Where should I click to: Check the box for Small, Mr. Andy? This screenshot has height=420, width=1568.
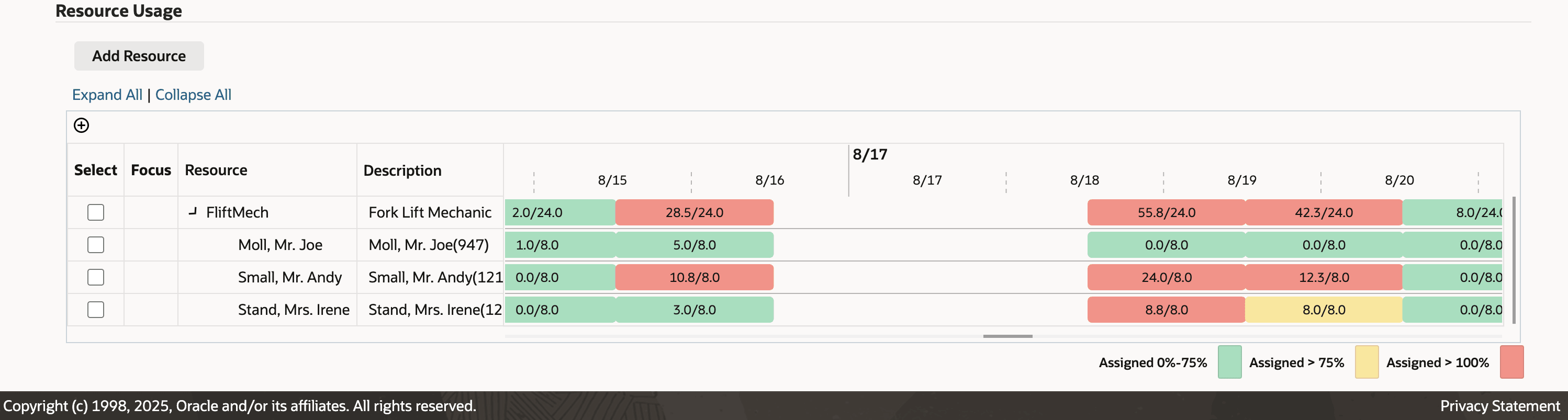pos(96,277)
